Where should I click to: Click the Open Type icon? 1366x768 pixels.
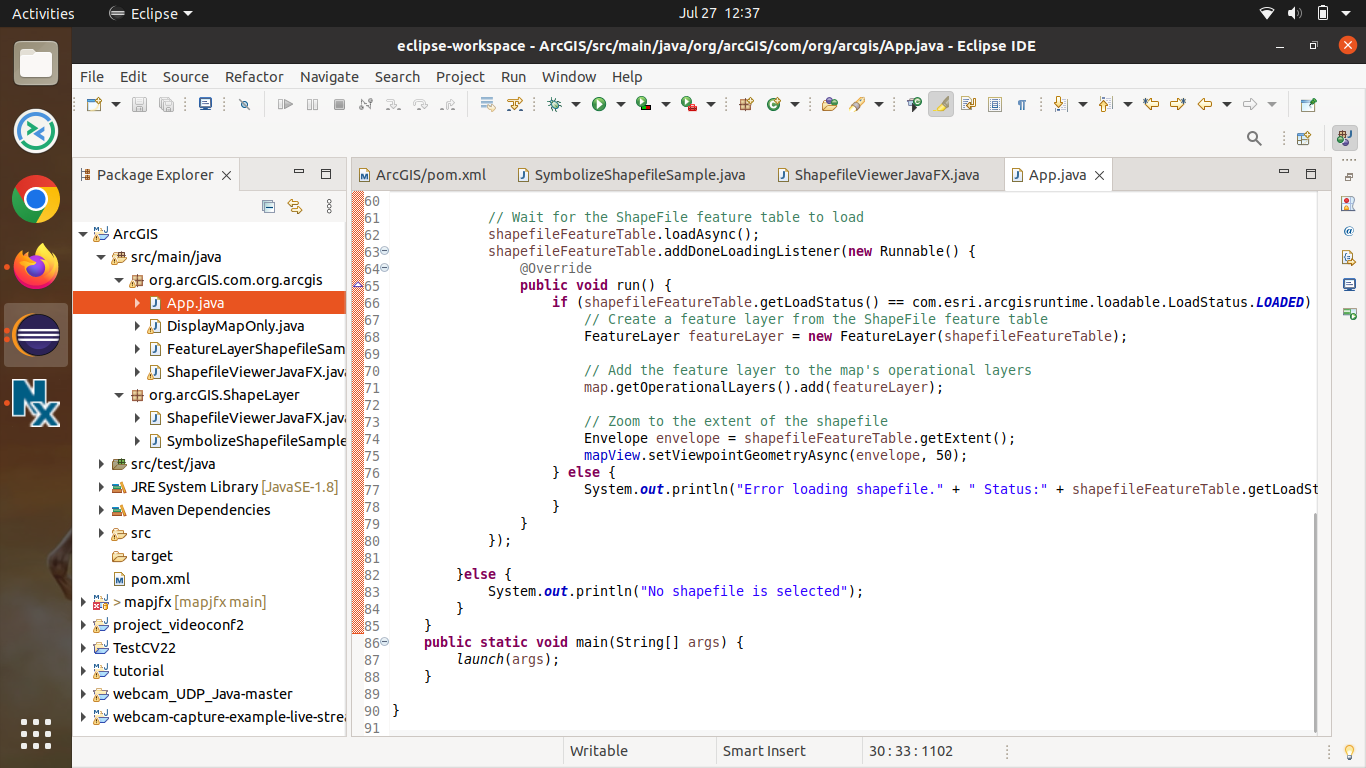tap(830, 104)
